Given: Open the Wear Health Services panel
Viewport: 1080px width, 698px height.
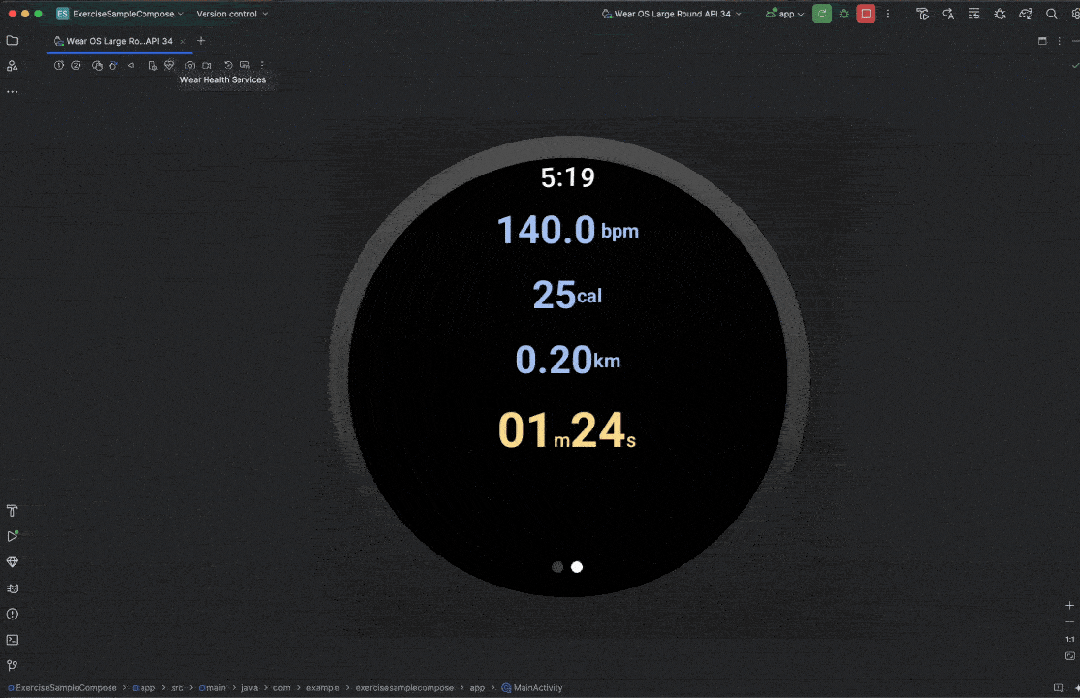Looking at the screenshot, I should 169,65.
